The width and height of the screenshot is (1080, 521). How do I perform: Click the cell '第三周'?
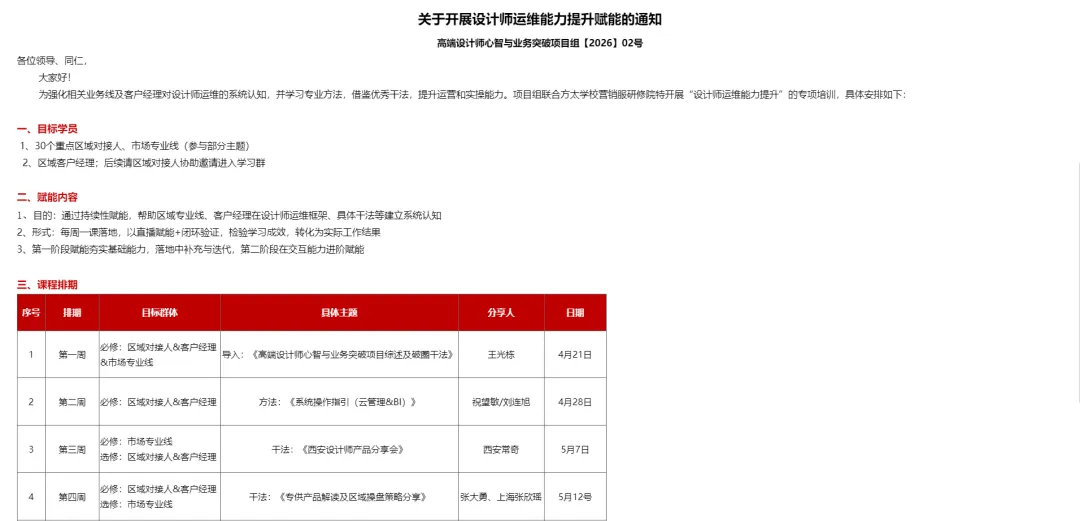72,449
